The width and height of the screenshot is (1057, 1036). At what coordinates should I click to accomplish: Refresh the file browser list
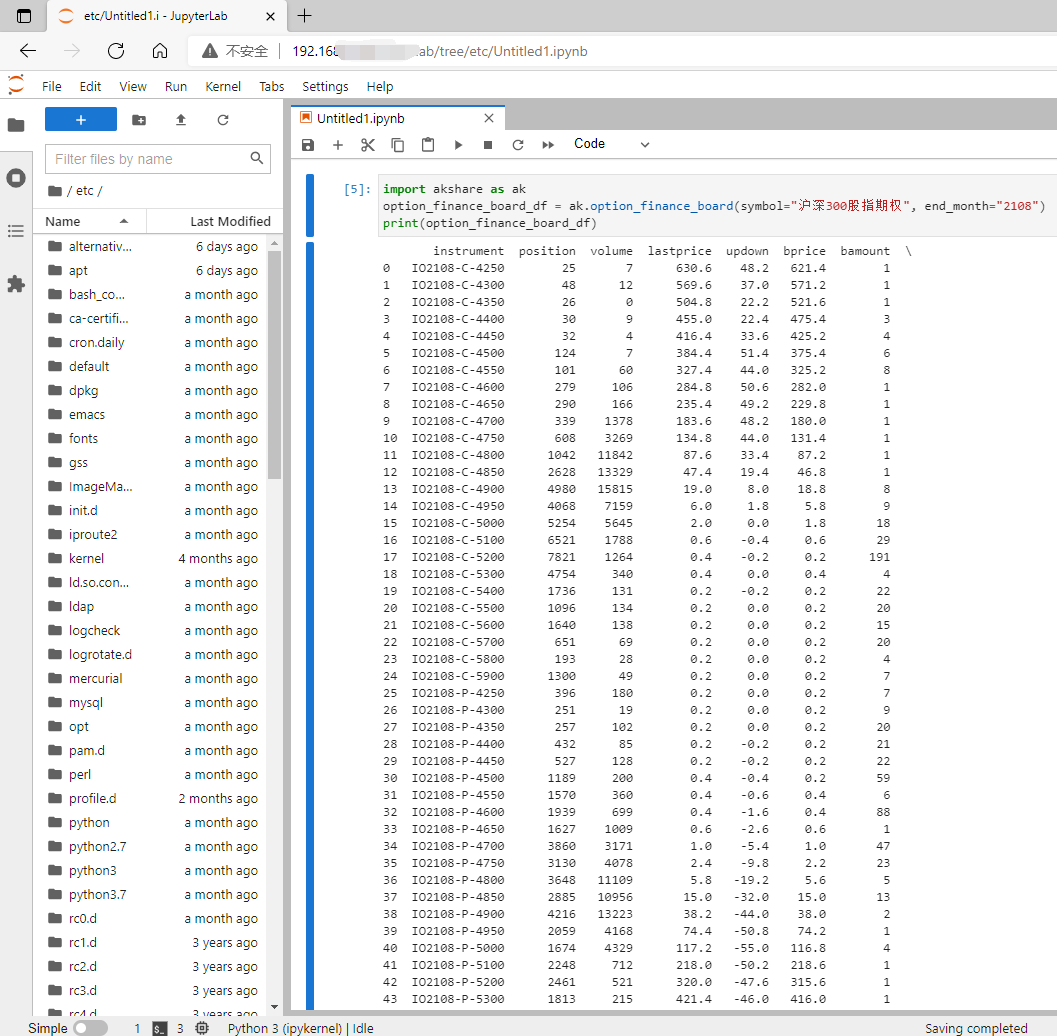tap(222, 120)
